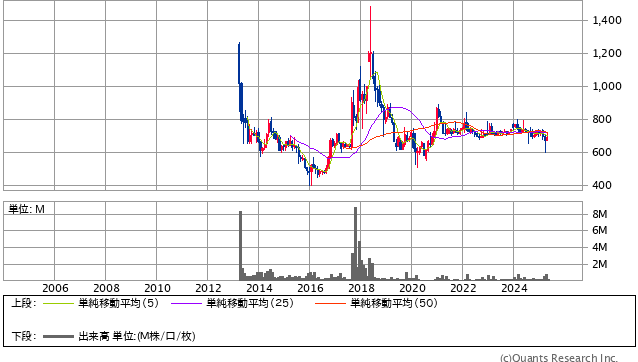Select the 単純移動平均(50) legend label
The height and width of the screenshot is (362, 638).
[394, 303]
